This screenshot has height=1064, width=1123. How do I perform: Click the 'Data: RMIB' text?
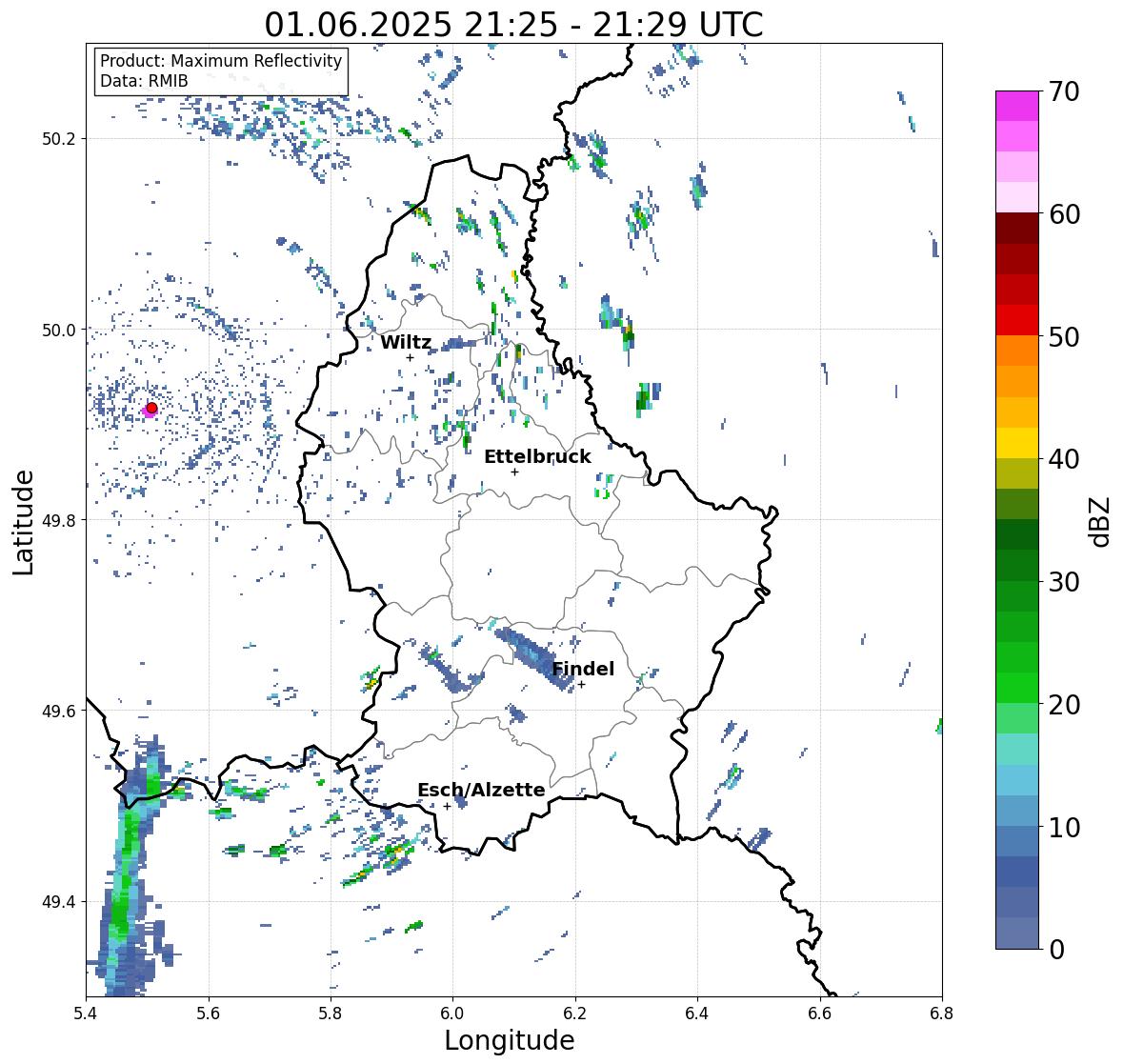coord(144,81)
